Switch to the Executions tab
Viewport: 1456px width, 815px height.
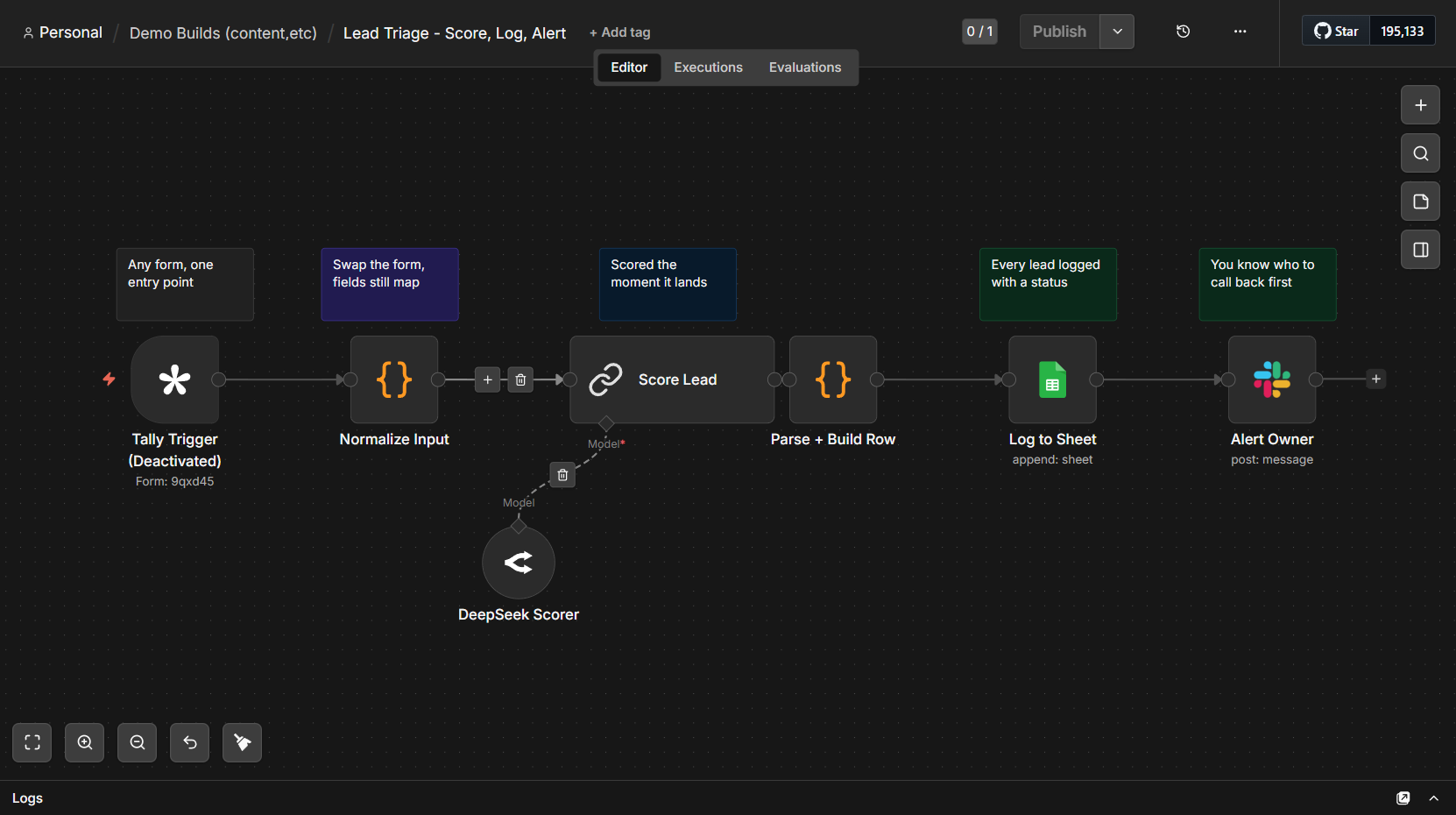click(x=708, y=67)
